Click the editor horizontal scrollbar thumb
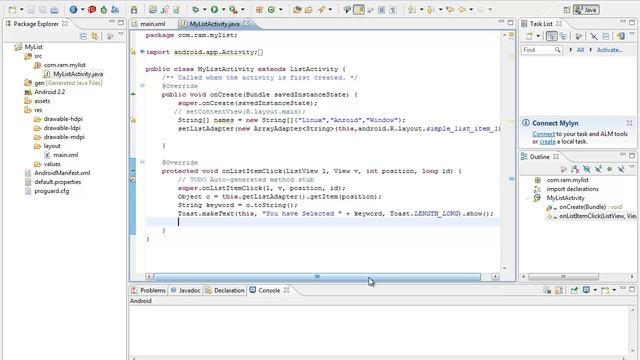 317,277
